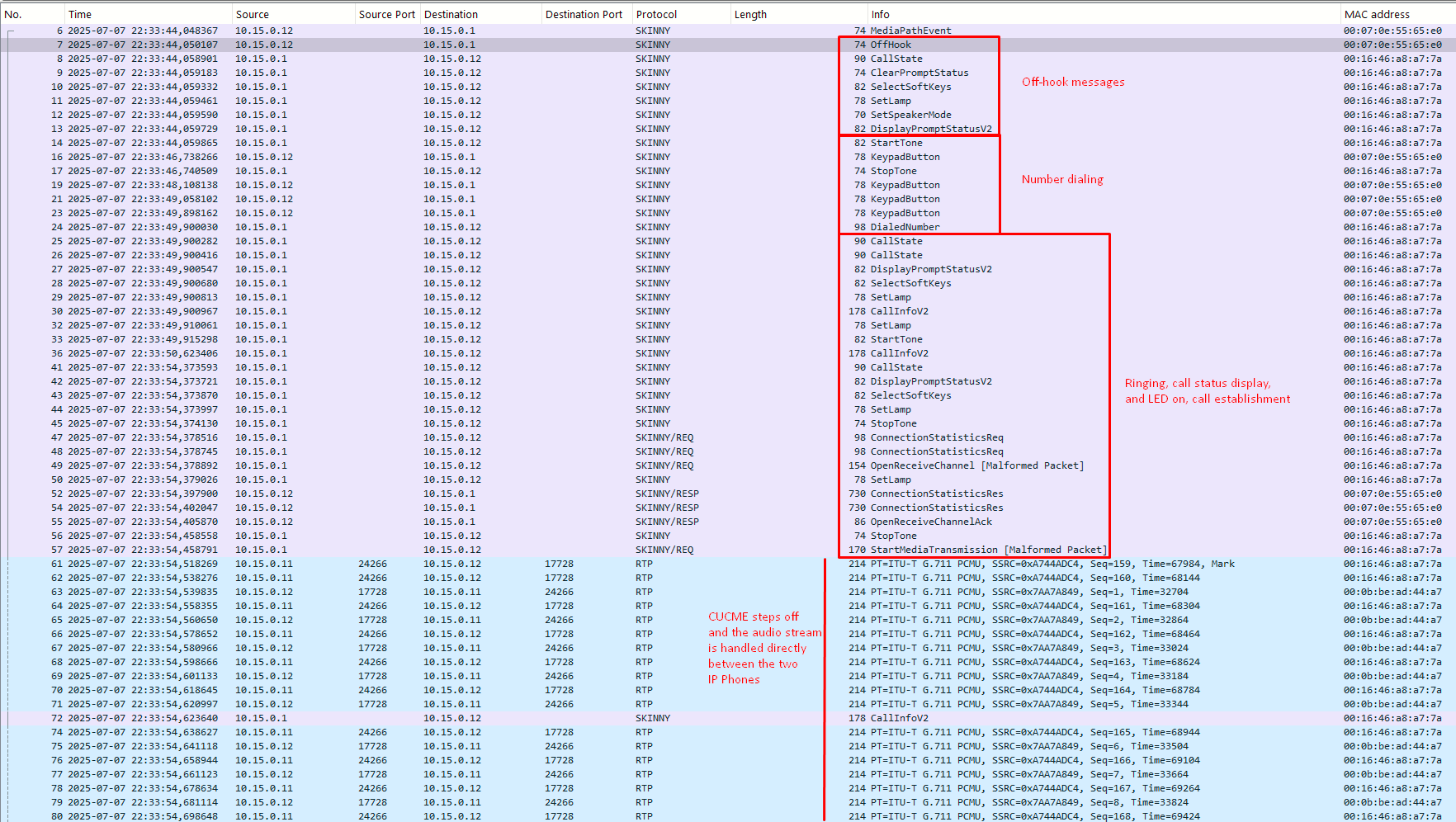This screenshot has height=822, width=1456.
Task: Select packet 36 CallInfoV2 info
Action: coord(899,353)
